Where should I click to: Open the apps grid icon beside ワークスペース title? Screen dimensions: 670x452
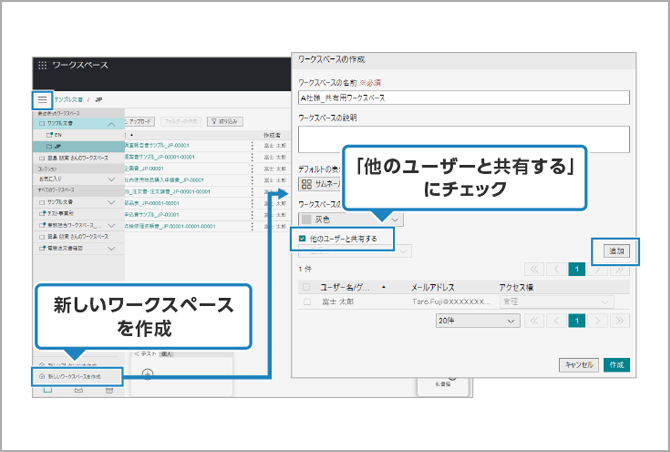42,65
